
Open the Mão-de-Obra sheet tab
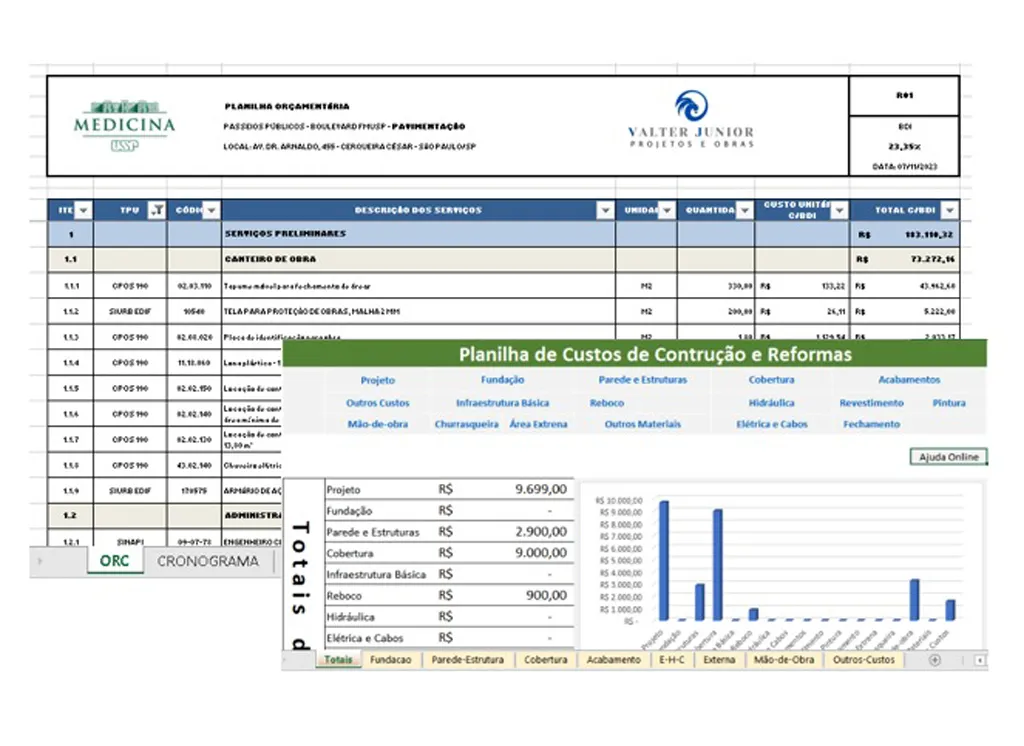tap(784, 660)
